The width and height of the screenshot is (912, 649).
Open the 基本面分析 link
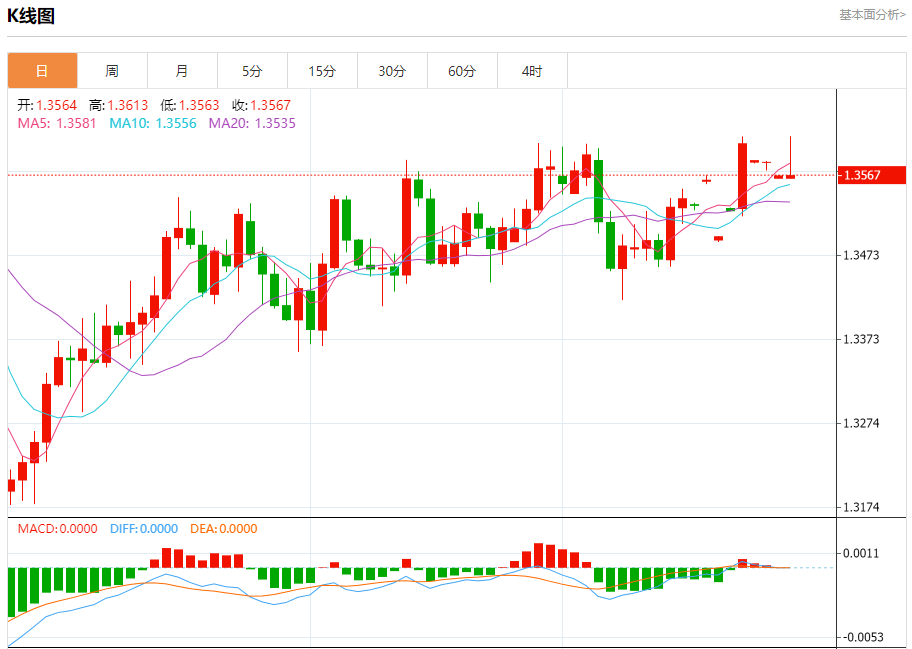tap(872, 15)
